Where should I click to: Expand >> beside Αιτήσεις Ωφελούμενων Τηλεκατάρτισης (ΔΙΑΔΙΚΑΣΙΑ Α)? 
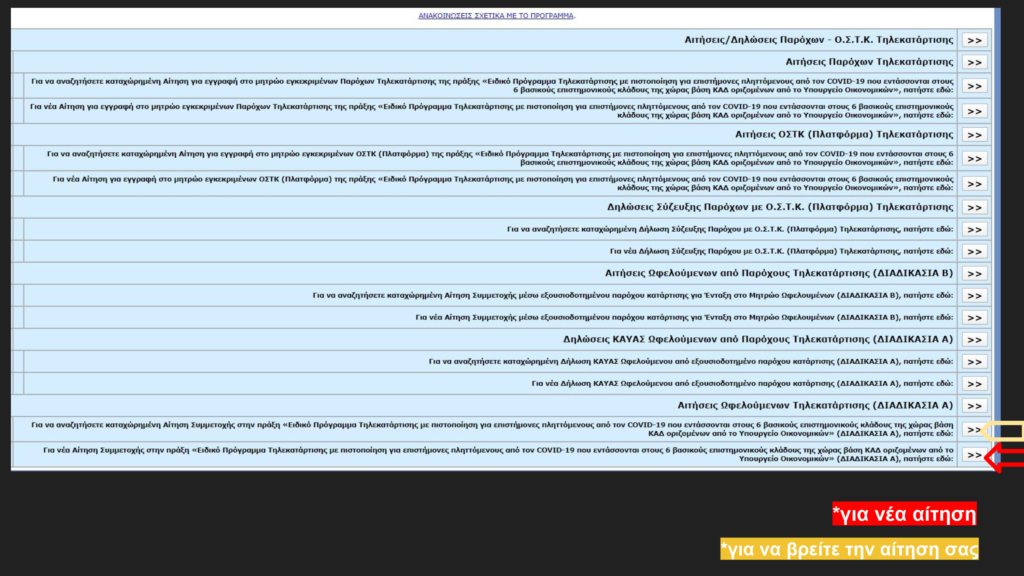974,406
